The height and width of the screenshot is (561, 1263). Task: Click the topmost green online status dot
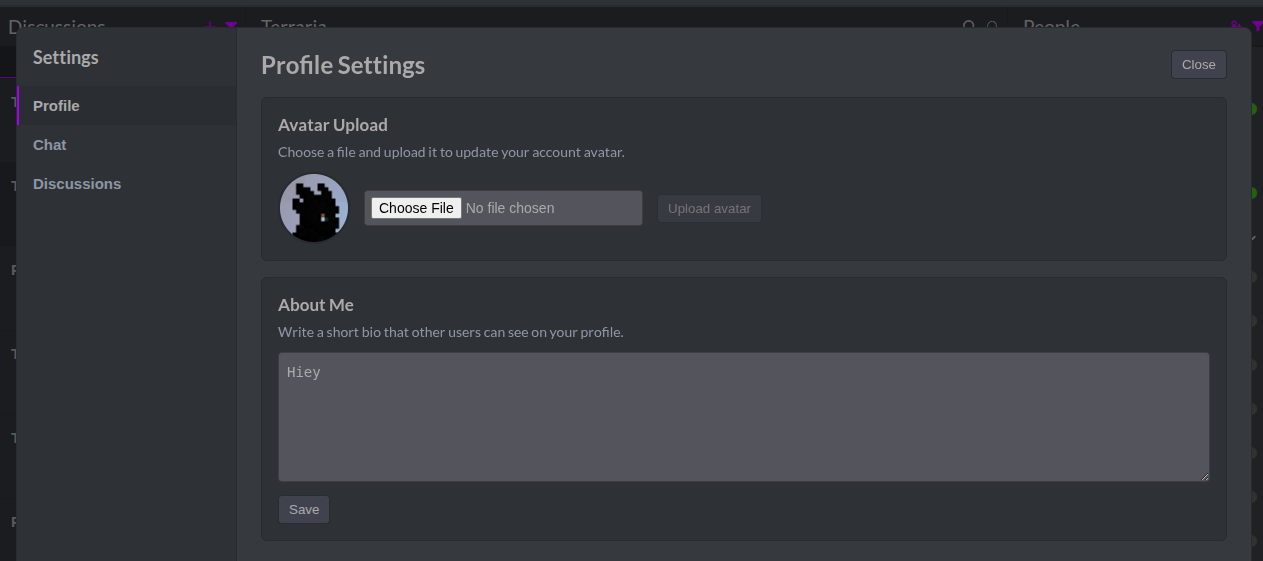coord(1252,108)
